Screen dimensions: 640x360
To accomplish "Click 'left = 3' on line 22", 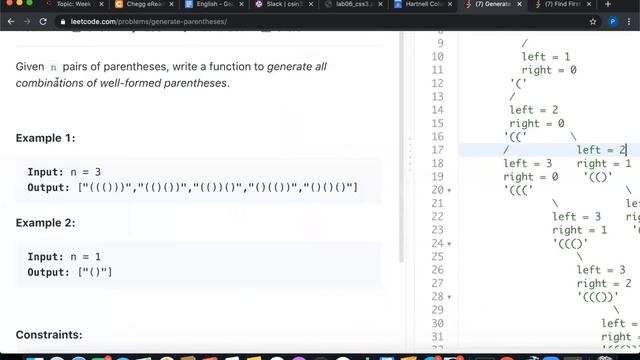I will 577,217.
